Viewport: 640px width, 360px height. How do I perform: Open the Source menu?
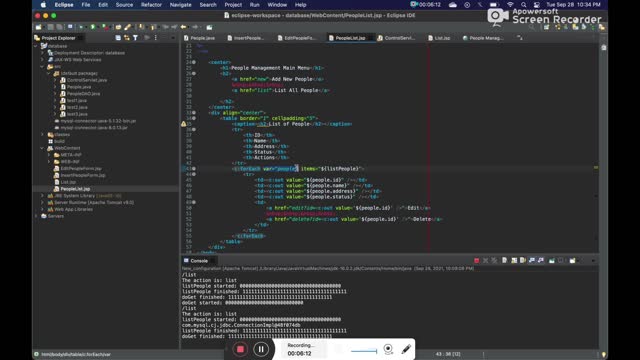point(124,5)
